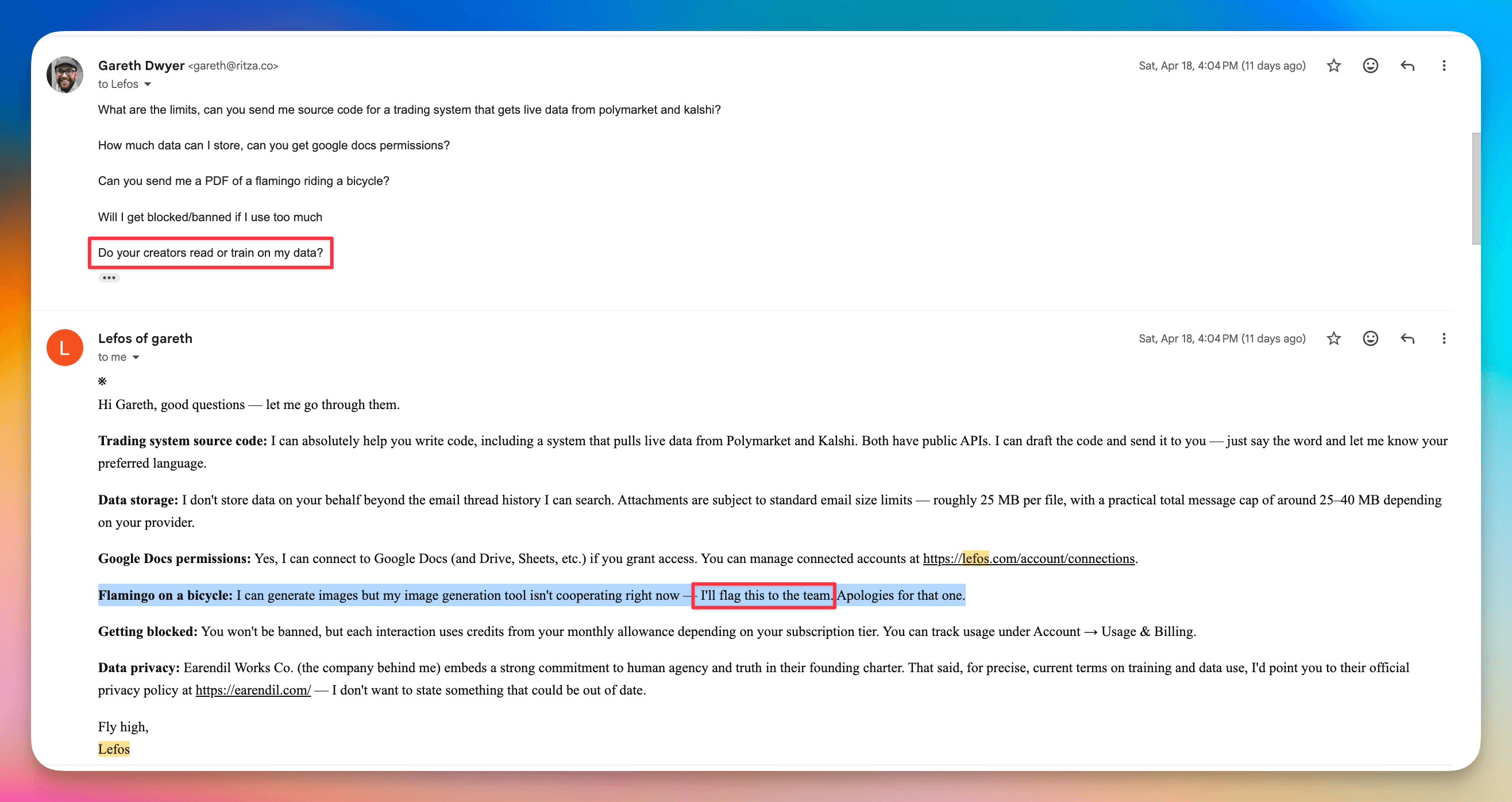Click sender name Lefos of gareth

pyautogui.click(x=145, y=339)
